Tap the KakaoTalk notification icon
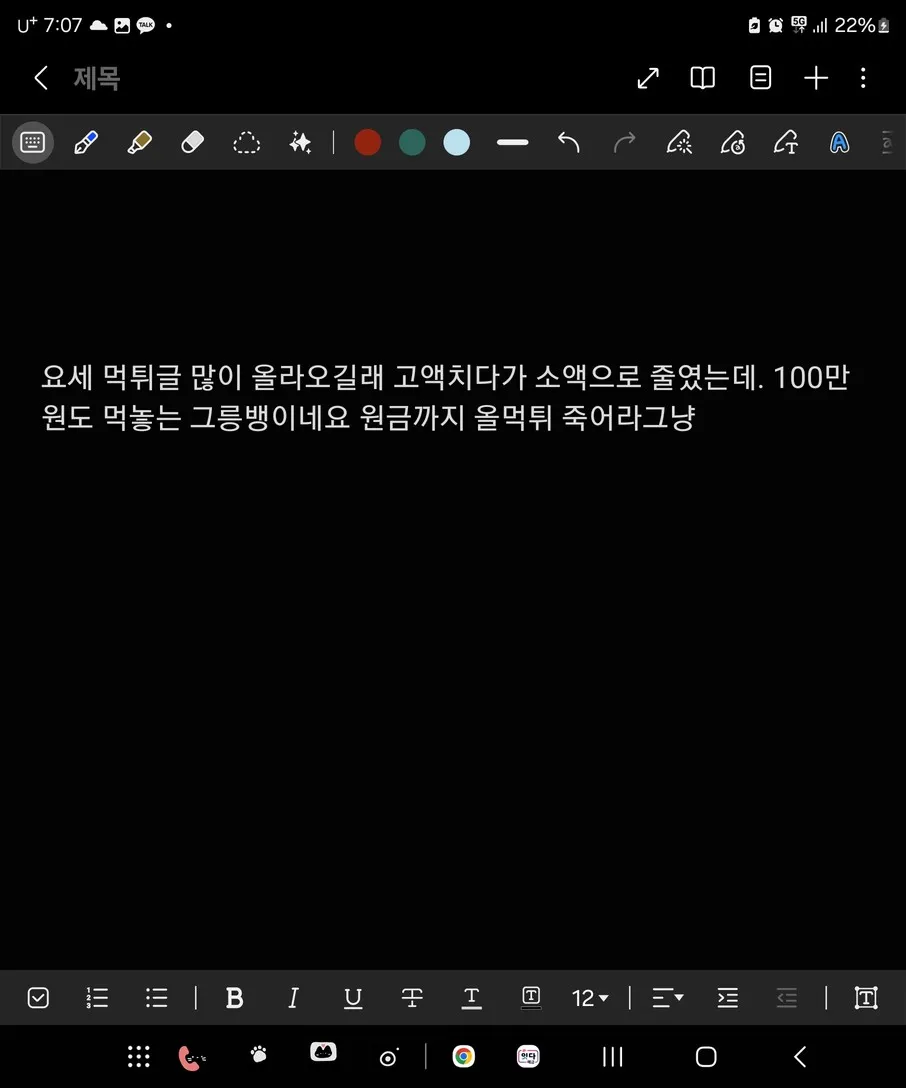Screen dimensions: 906x1088 (x=146, y=26)
